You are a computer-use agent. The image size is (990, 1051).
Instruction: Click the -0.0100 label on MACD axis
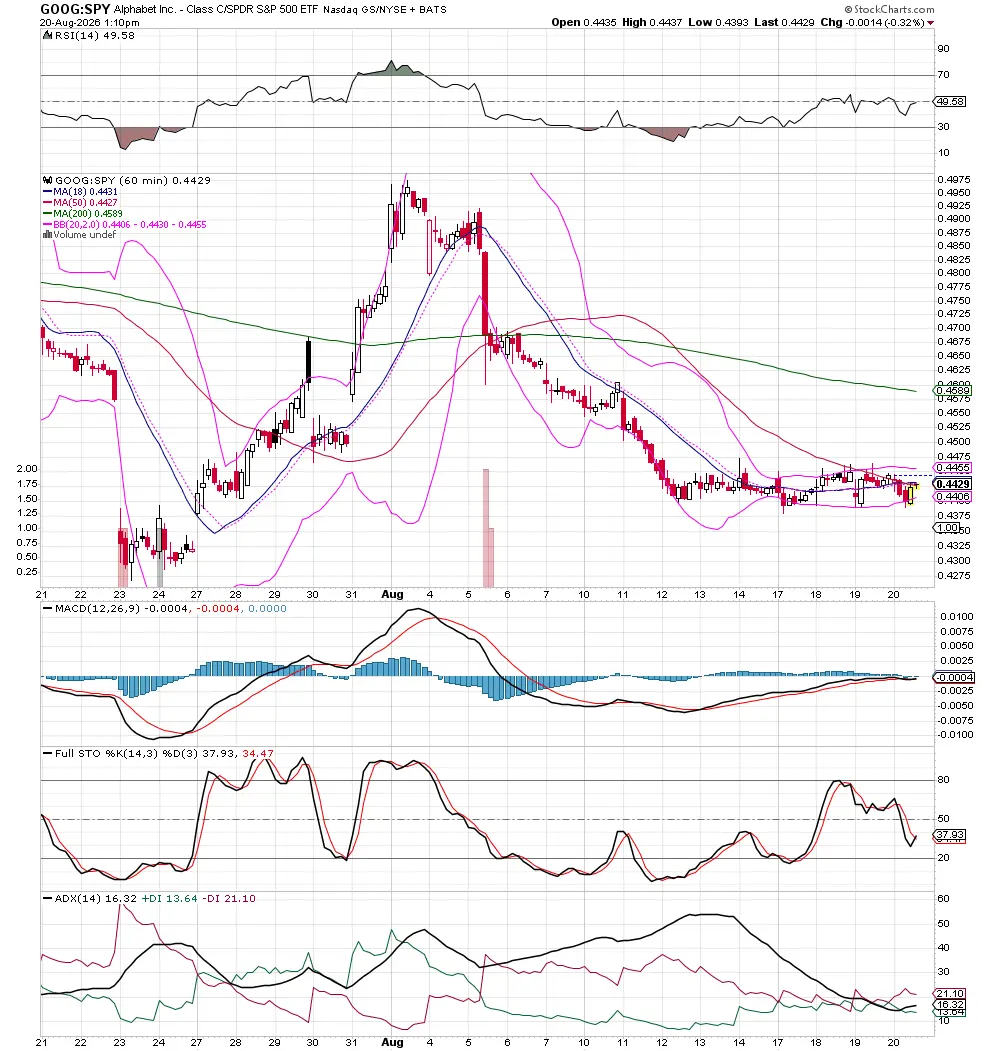[x=955, y=735]
